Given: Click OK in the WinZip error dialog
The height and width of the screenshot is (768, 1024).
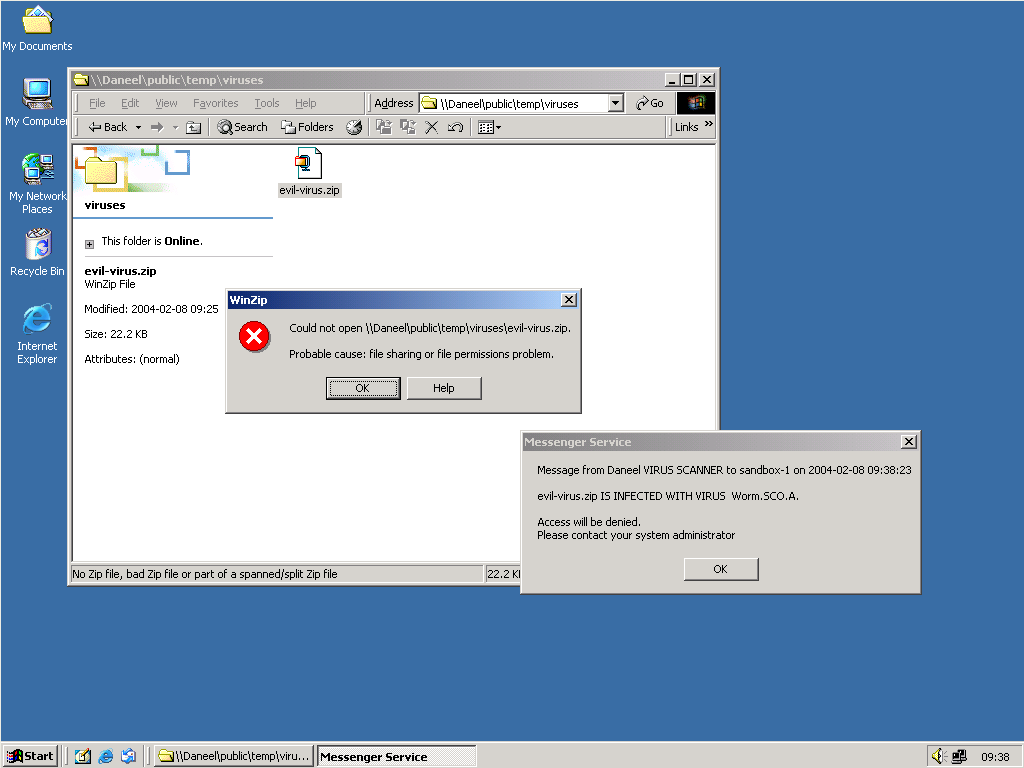Looking at the screenshot, I should [x=362, y=388].
